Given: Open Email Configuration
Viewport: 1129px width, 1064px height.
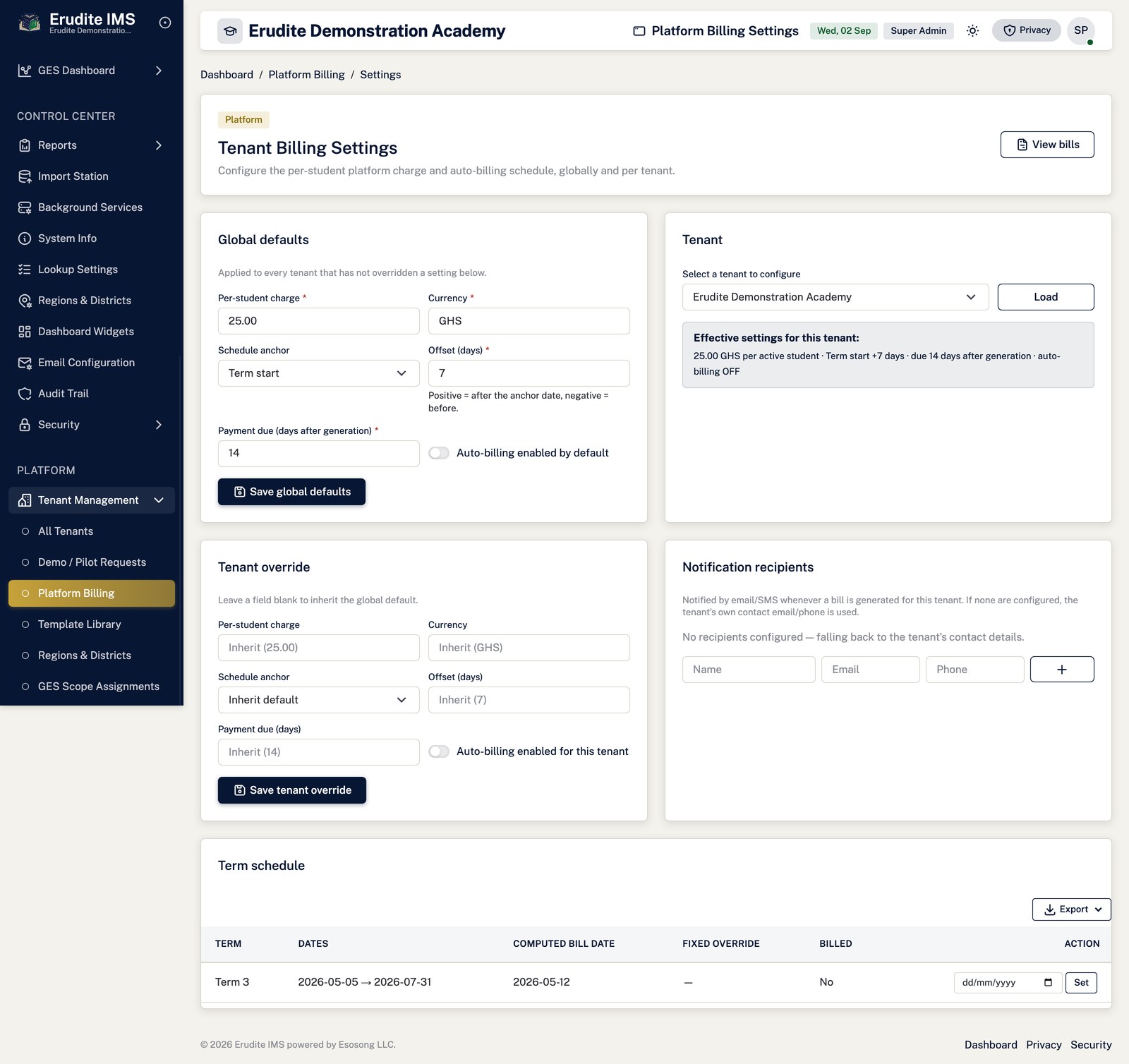Looking at the screenshot, I should [92, 363].
